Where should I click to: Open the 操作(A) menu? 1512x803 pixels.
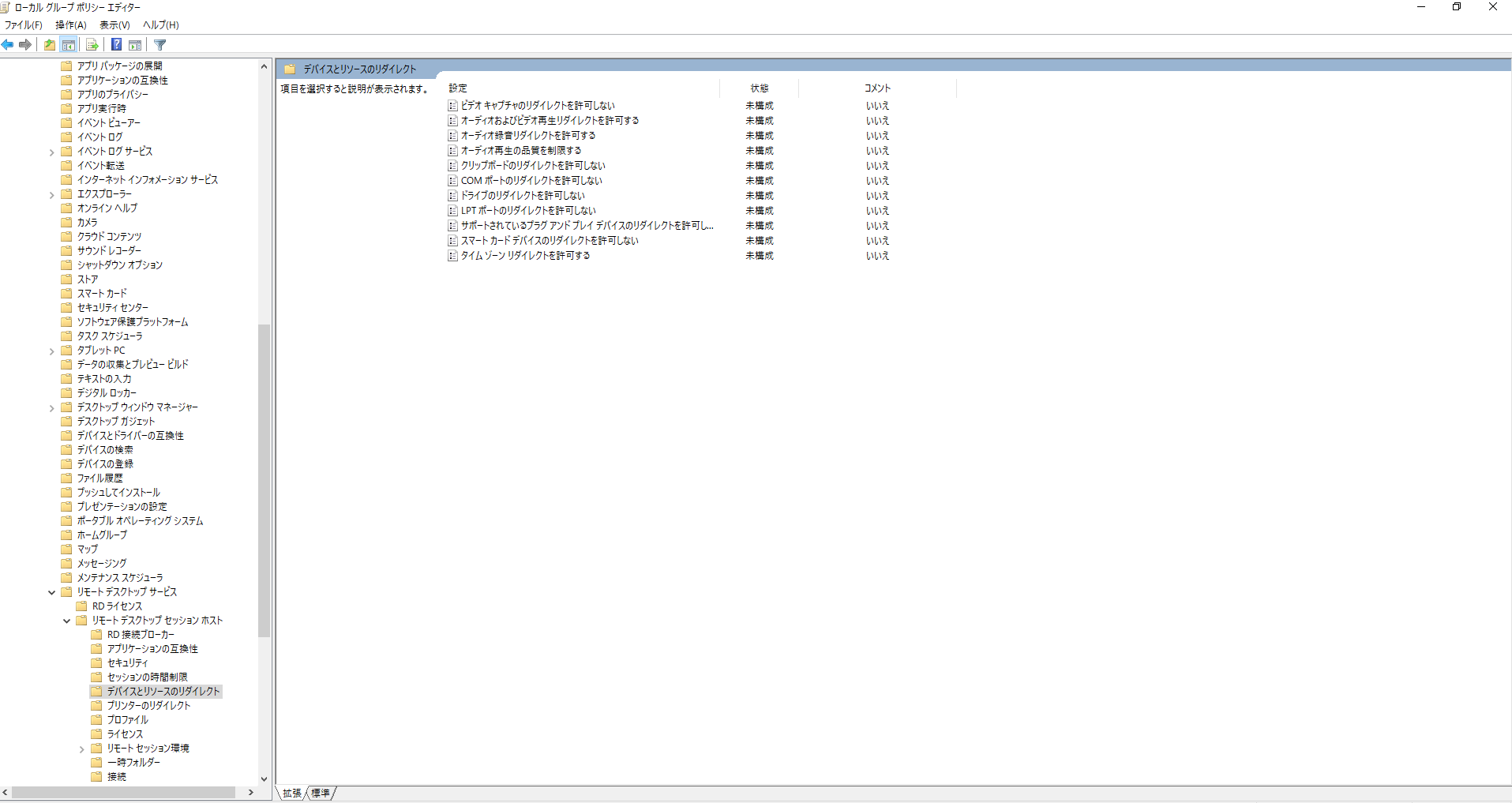coord(71,24)
